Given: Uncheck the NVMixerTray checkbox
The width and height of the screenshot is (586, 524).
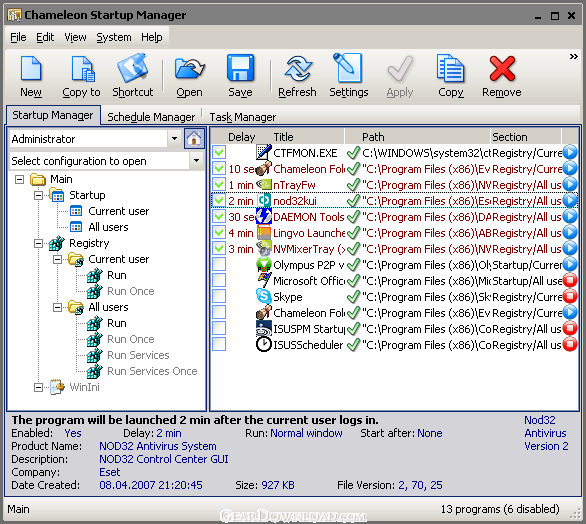Looking at the screenshot, I should click(219, 248).
